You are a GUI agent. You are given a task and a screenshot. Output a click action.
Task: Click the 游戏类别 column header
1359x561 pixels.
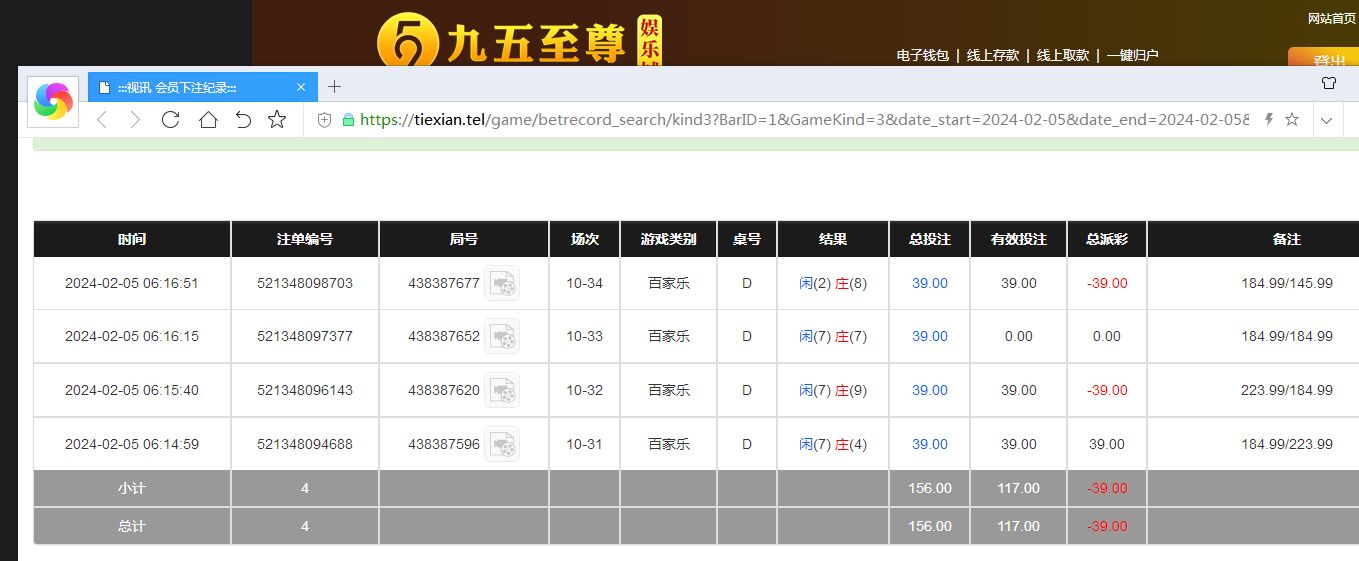[x=669, y=239]
